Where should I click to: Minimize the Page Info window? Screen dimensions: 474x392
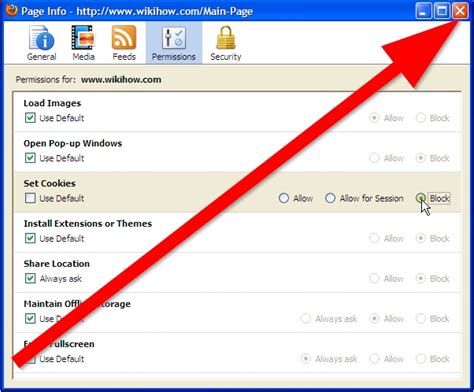(424, 11)
